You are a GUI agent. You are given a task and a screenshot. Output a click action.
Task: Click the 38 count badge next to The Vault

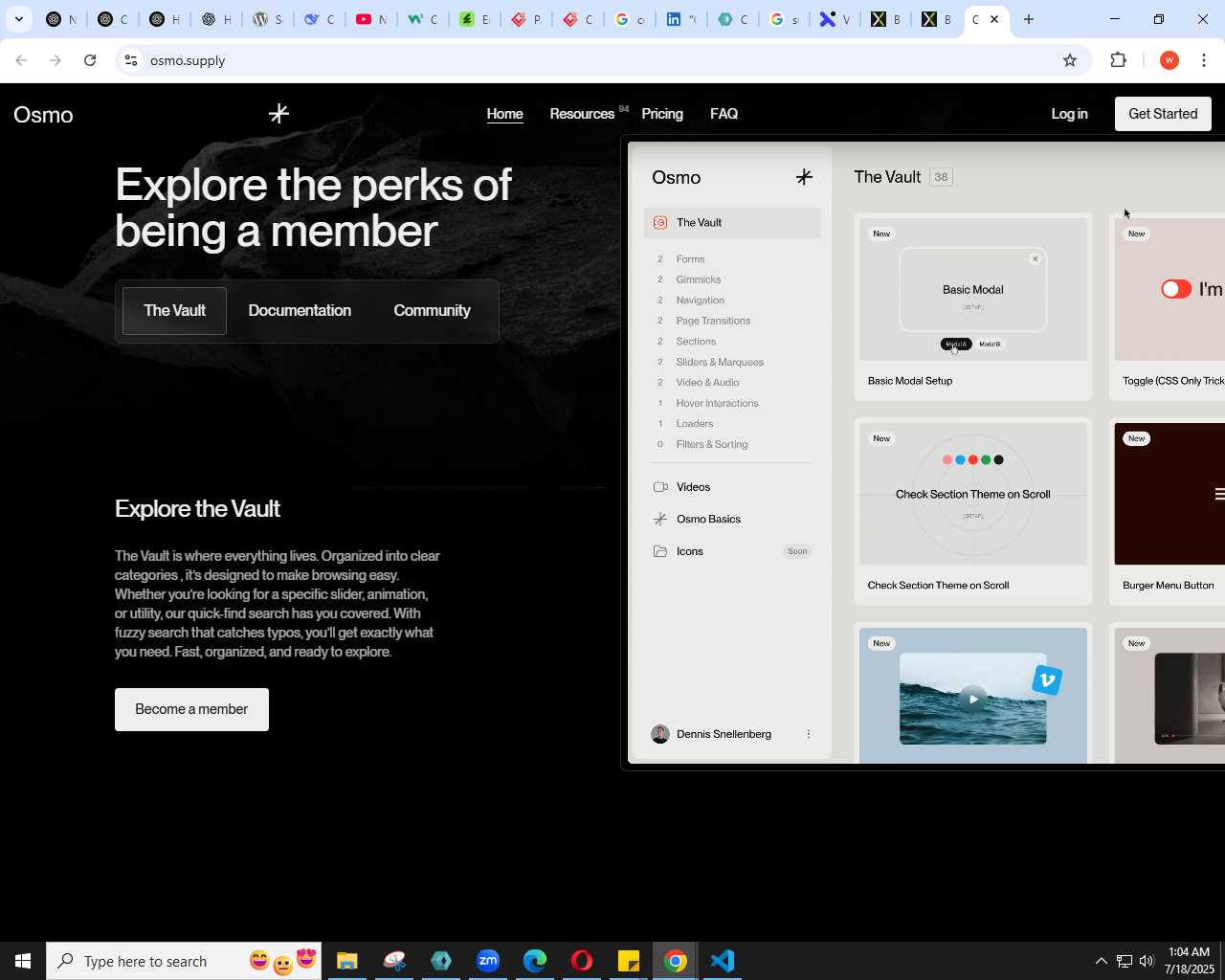coord(942,177)
